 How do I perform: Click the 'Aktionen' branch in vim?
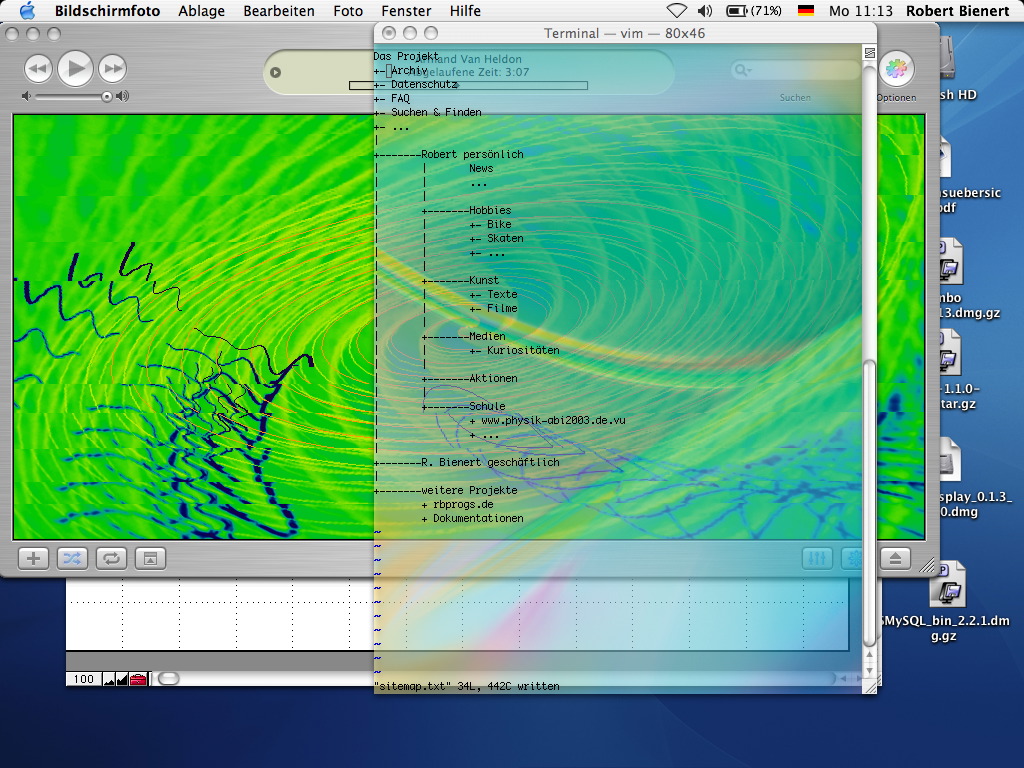(493, 378)
